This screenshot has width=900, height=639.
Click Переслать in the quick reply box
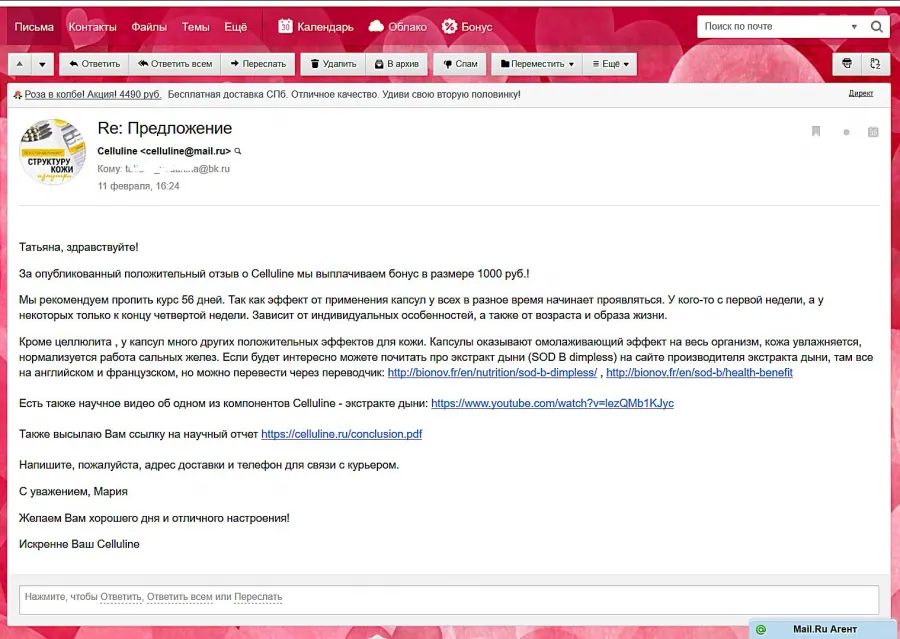tap(258, 597)
